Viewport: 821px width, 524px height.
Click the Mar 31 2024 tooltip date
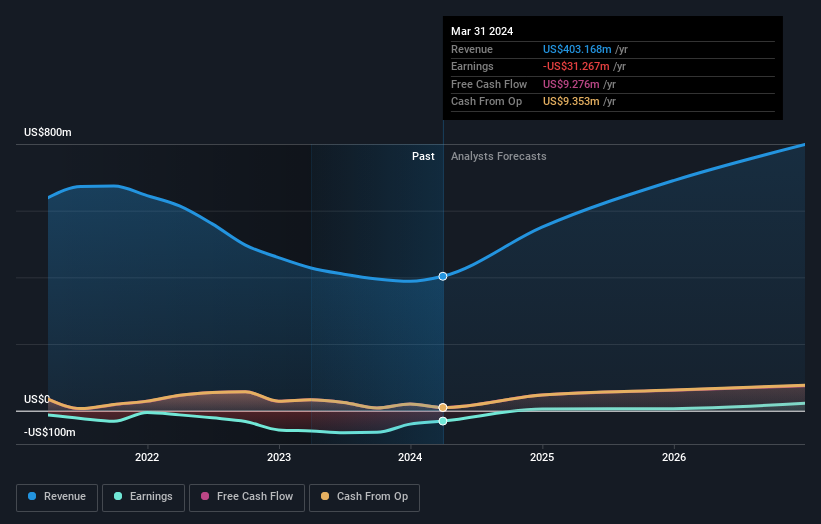pyautogui.click(x=482, y=31)
